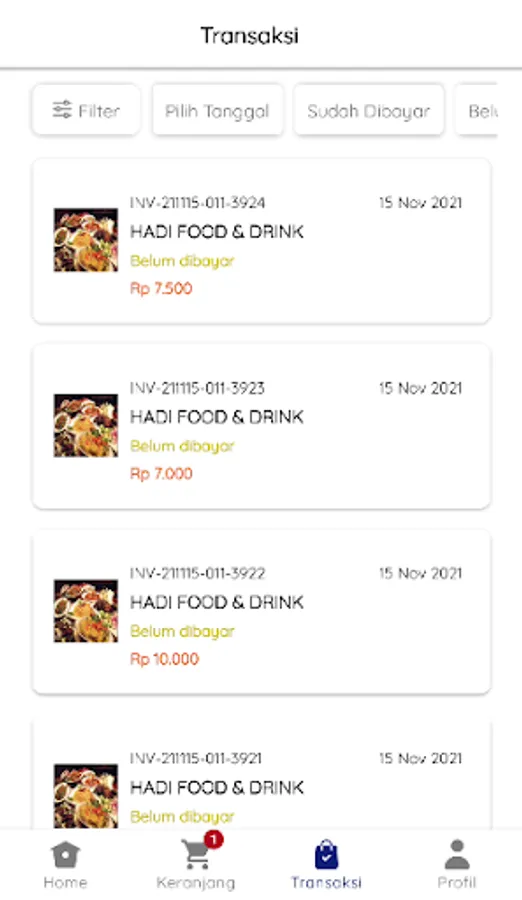The width and height of the screenshot is (522, 900).
Task: Select food thumbnail of invoice 3924
Action: pyautogui.click(x=86, y=240)
